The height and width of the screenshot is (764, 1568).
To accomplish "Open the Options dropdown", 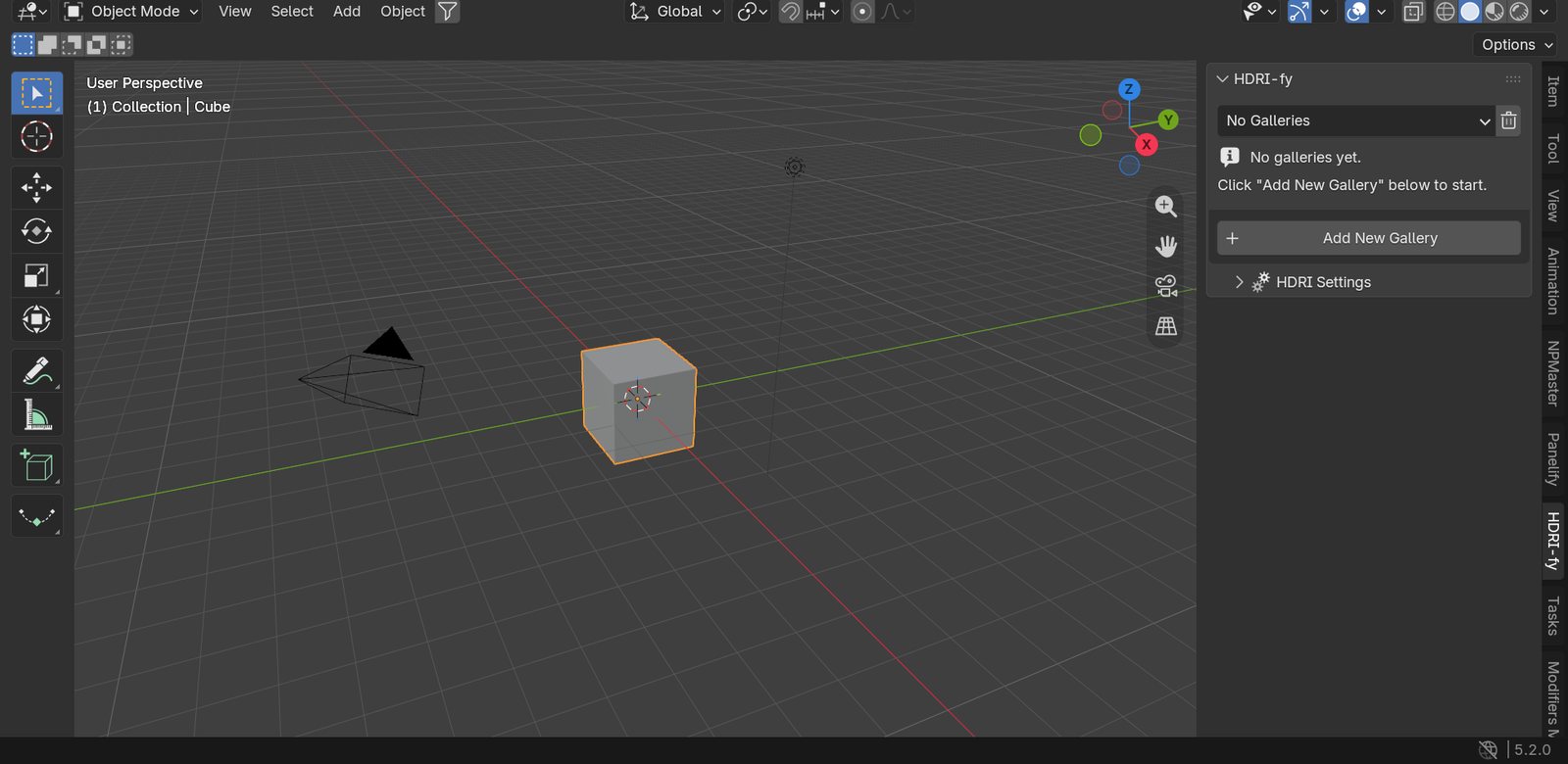I will (1516, 44).
